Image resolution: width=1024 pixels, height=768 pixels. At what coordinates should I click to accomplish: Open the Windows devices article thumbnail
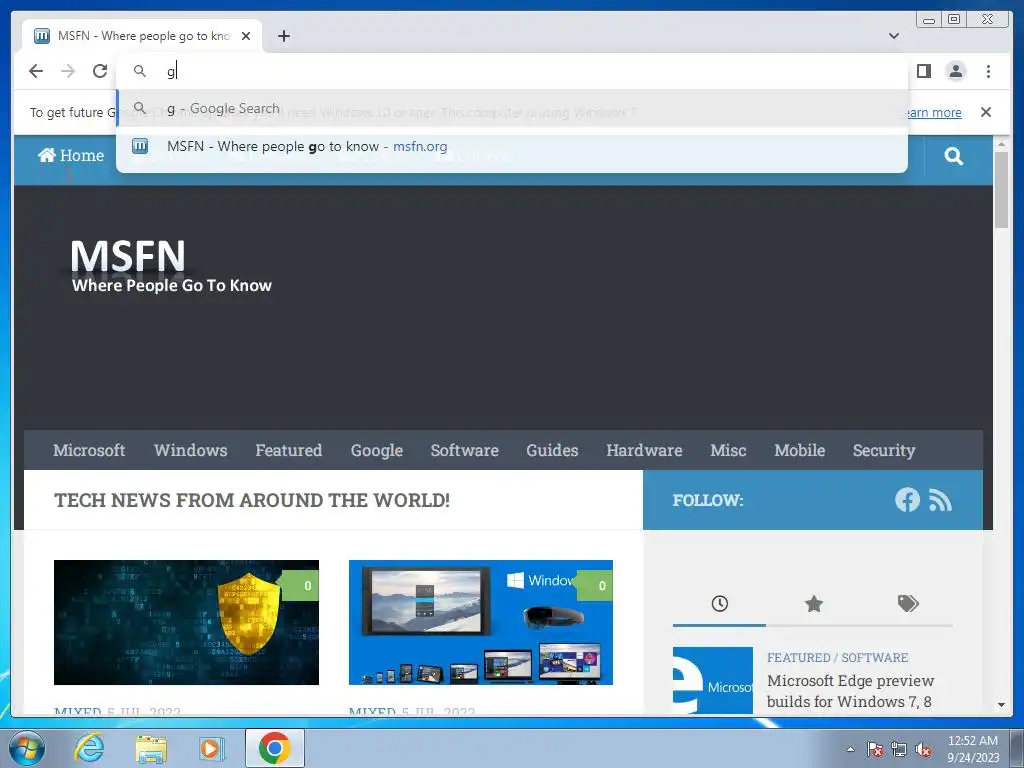coord(481,622)
